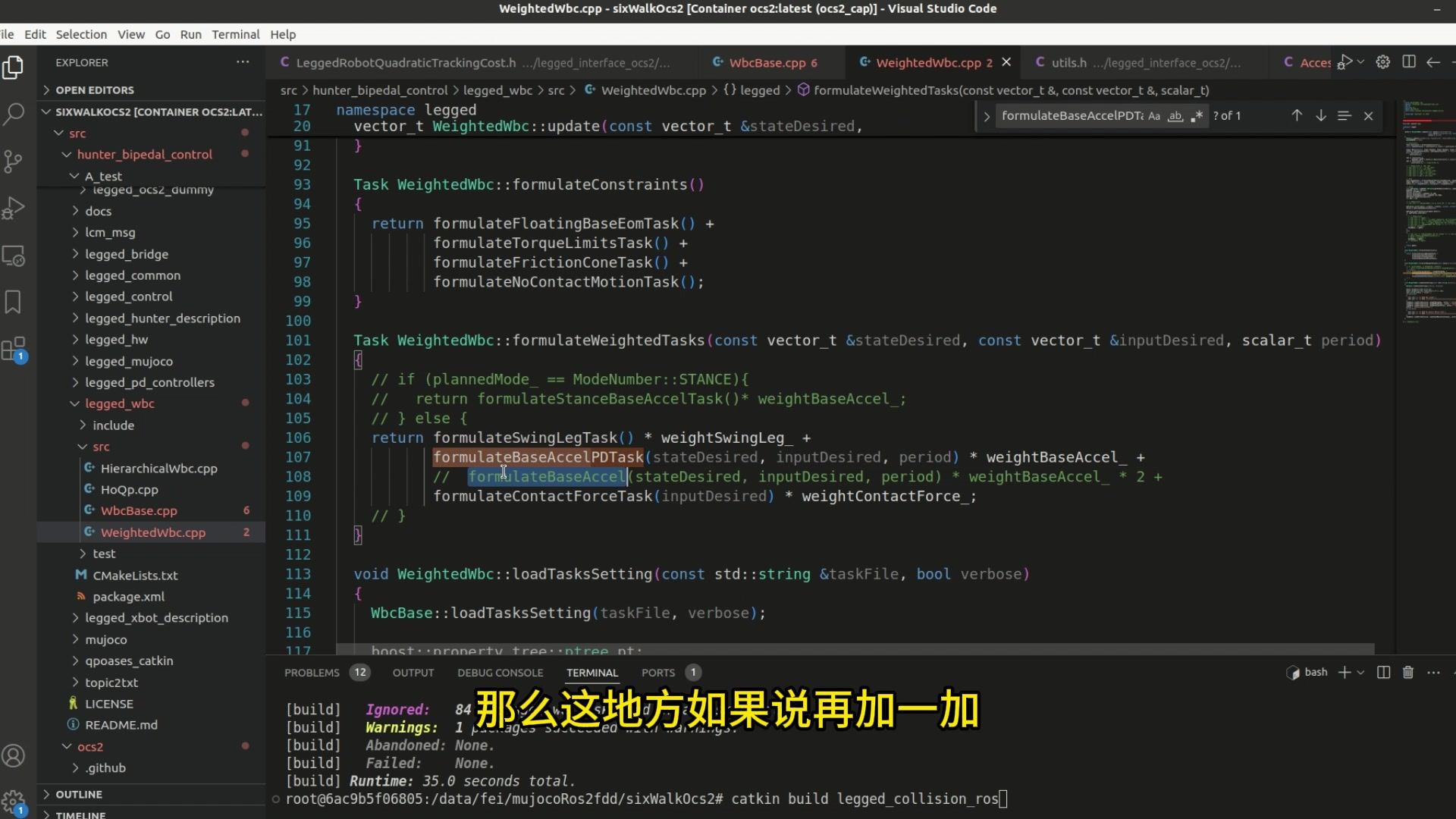1456x819 pixels.
Task: Click next match arrow in find widget
Action: (1321, 115)
